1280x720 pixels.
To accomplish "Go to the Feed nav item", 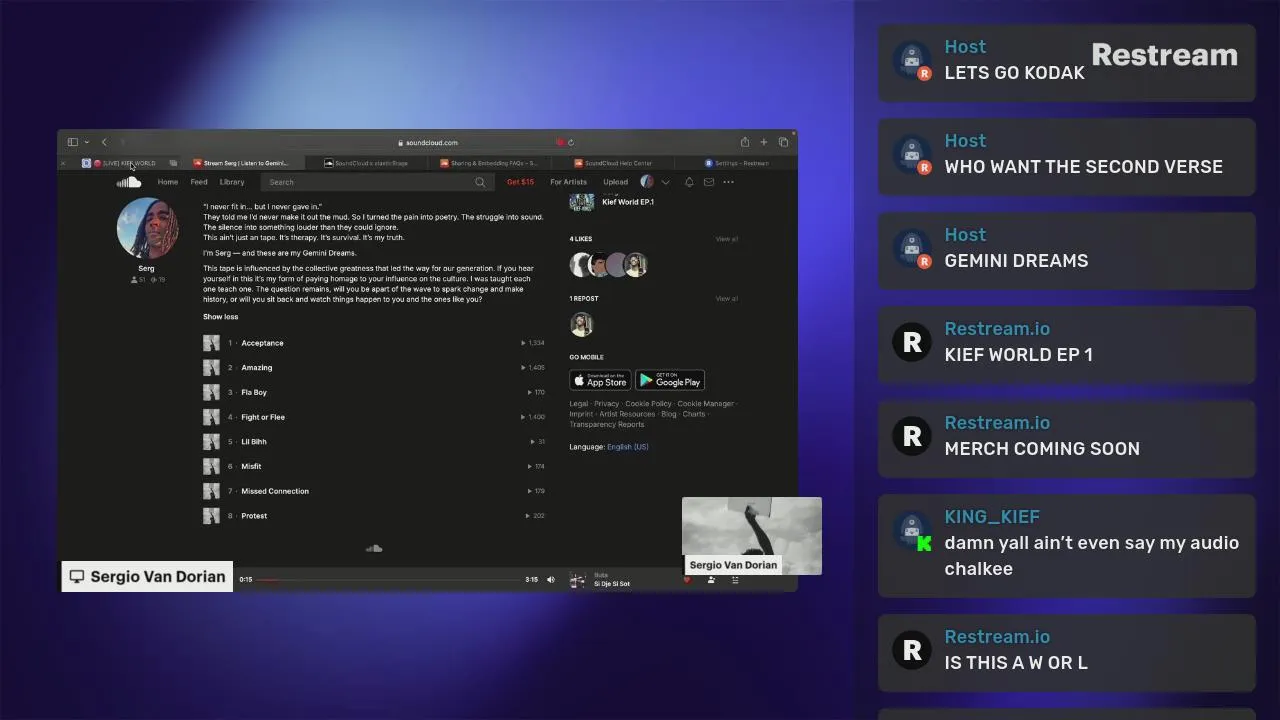I will pyautogui.click(x=199, y=182).
